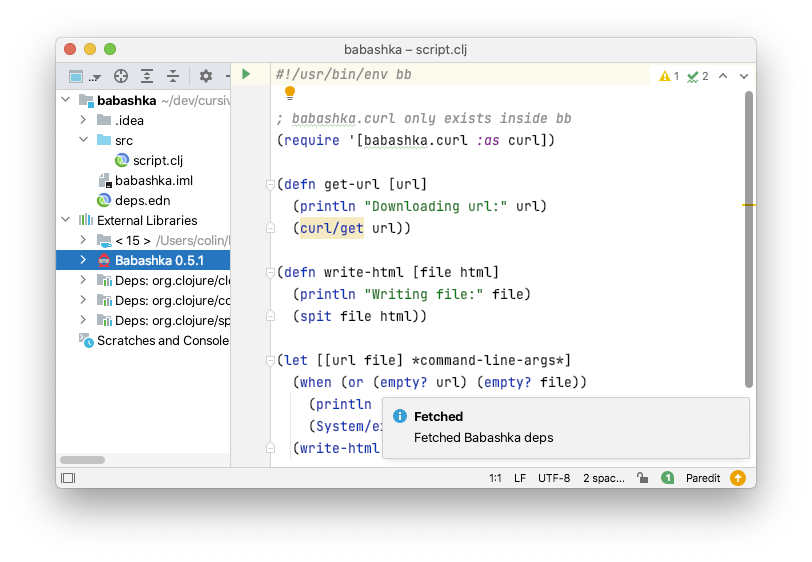
Task: Click the project panel horizontal scrollbar
Action: [82, 460]
